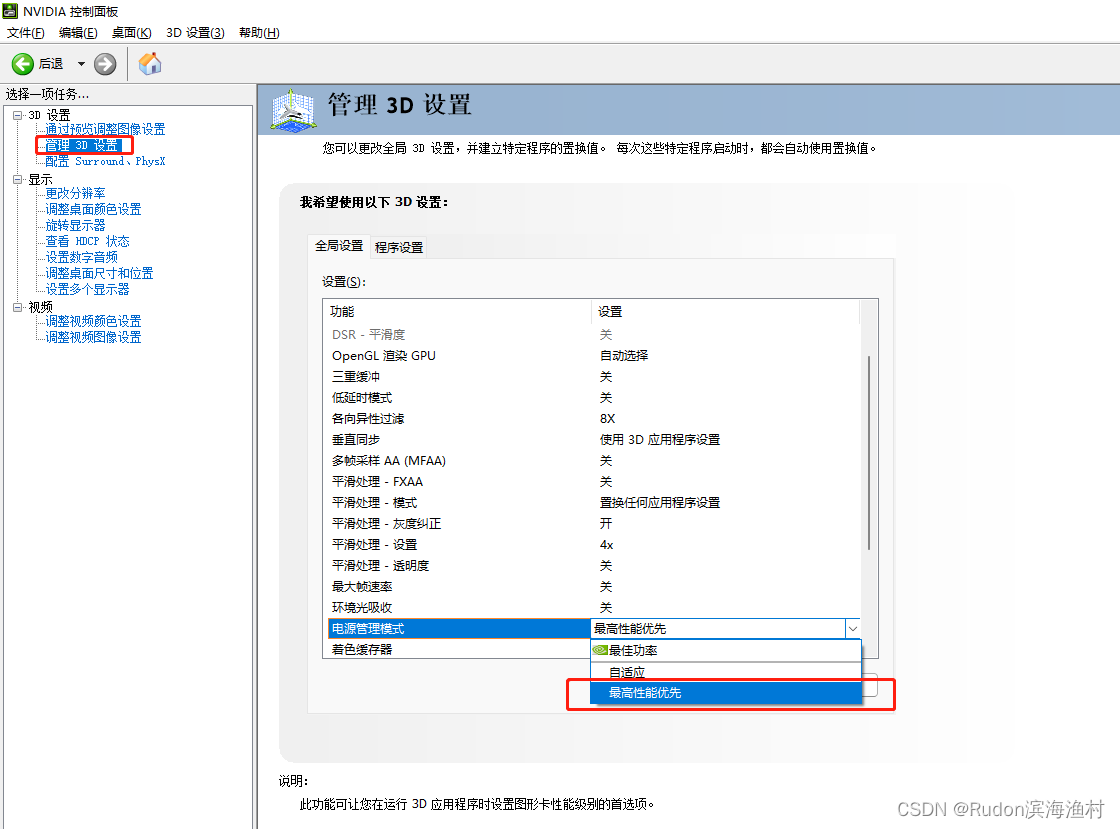This screenshot has height=829, width=1120.
Task: Open 设置数字音频 in tree
Action: tap(81, 257)
